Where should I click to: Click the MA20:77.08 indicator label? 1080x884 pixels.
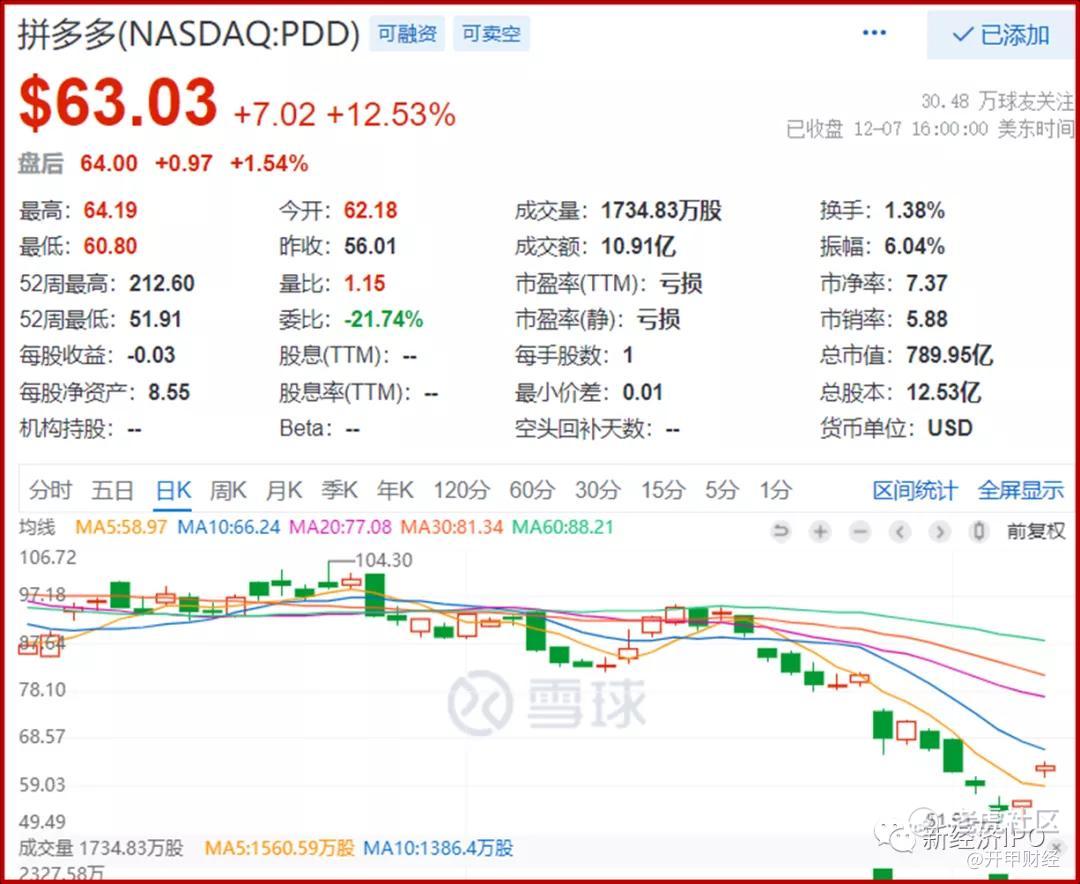340,528
